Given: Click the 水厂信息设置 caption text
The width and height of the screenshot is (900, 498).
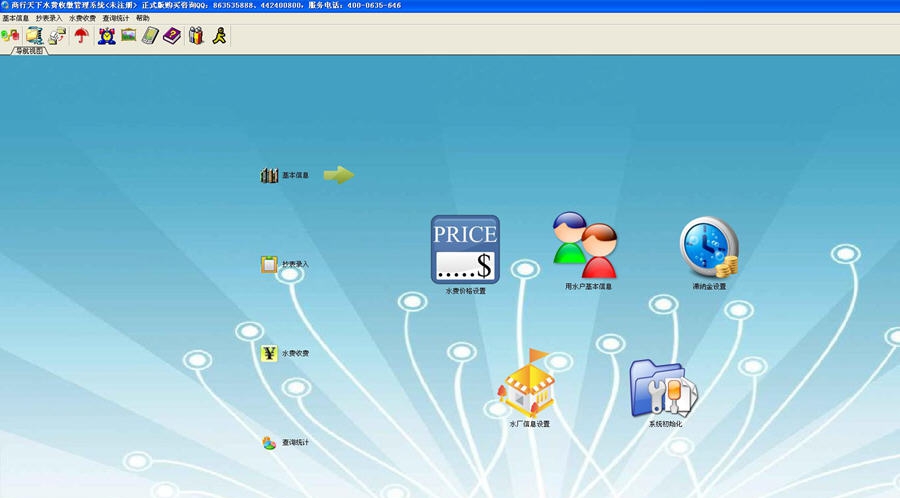Looking at the screenshot, I should coord(529,424).
